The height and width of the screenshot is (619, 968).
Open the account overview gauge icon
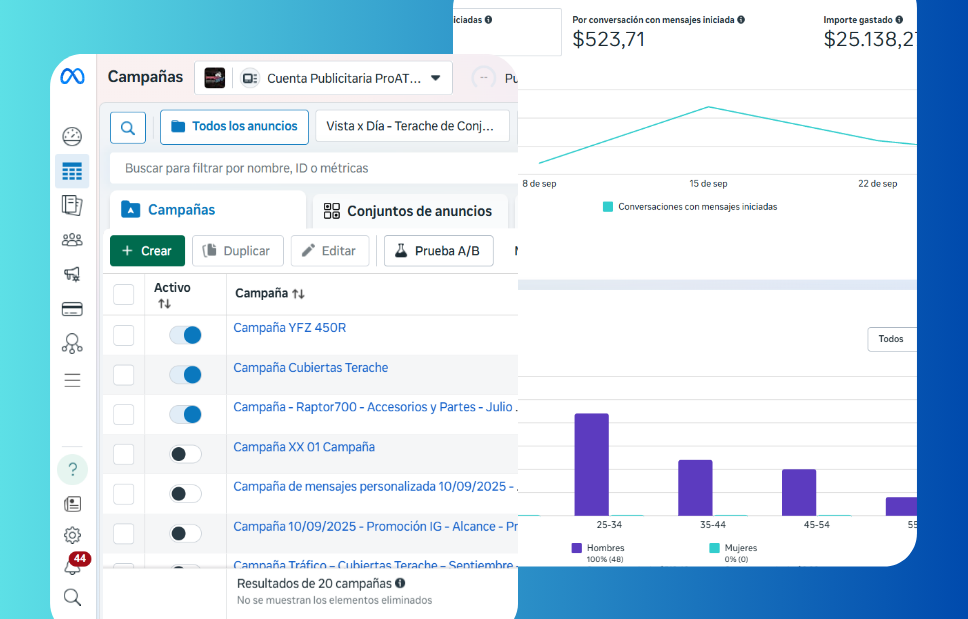coord(72,137)
